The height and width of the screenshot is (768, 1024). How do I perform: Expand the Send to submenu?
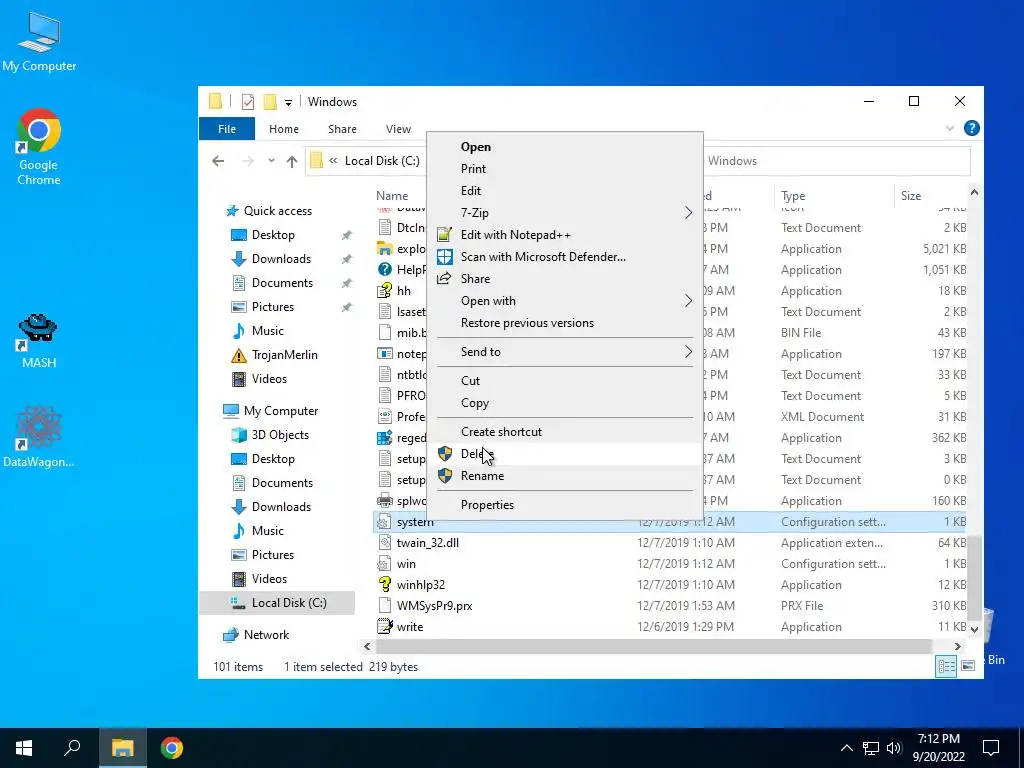[x=688, y=351]
